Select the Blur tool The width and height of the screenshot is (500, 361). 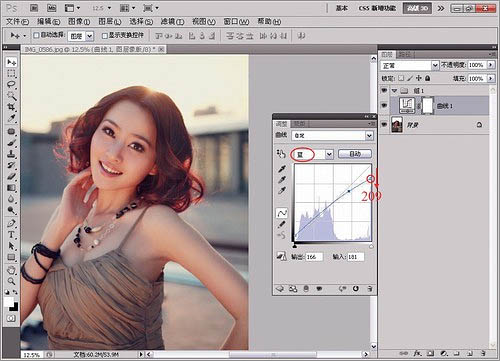pyautogui.click(x=11, y=199)
